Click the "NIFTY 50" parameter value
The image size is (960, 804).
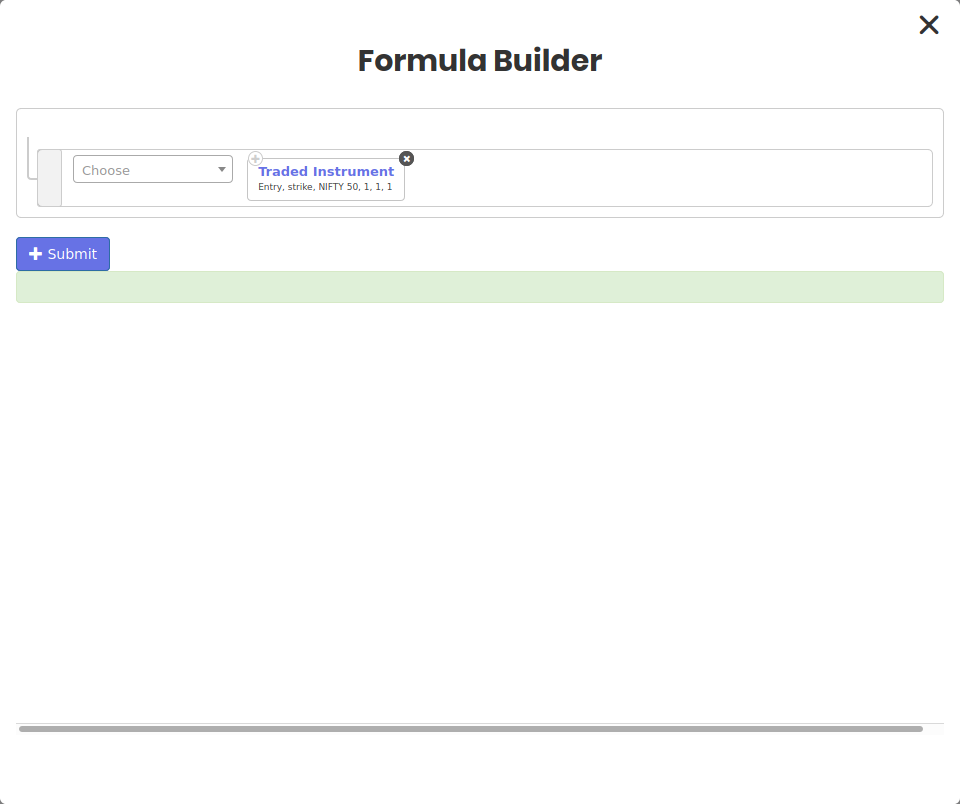[x=338, y=187]
